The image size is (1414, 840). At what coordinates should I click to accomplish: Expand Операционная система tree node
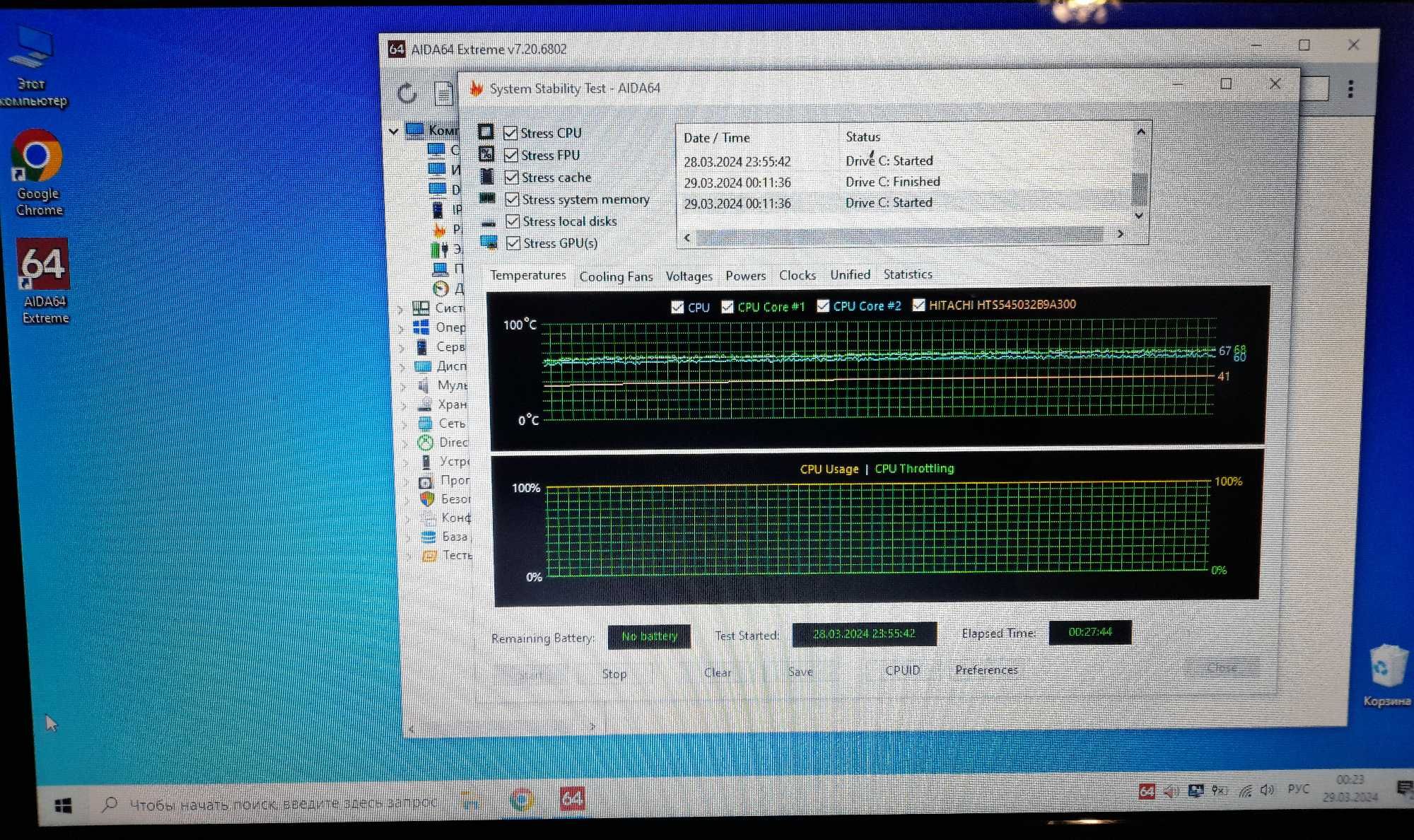pyautogui.click(x=401, y=328)
